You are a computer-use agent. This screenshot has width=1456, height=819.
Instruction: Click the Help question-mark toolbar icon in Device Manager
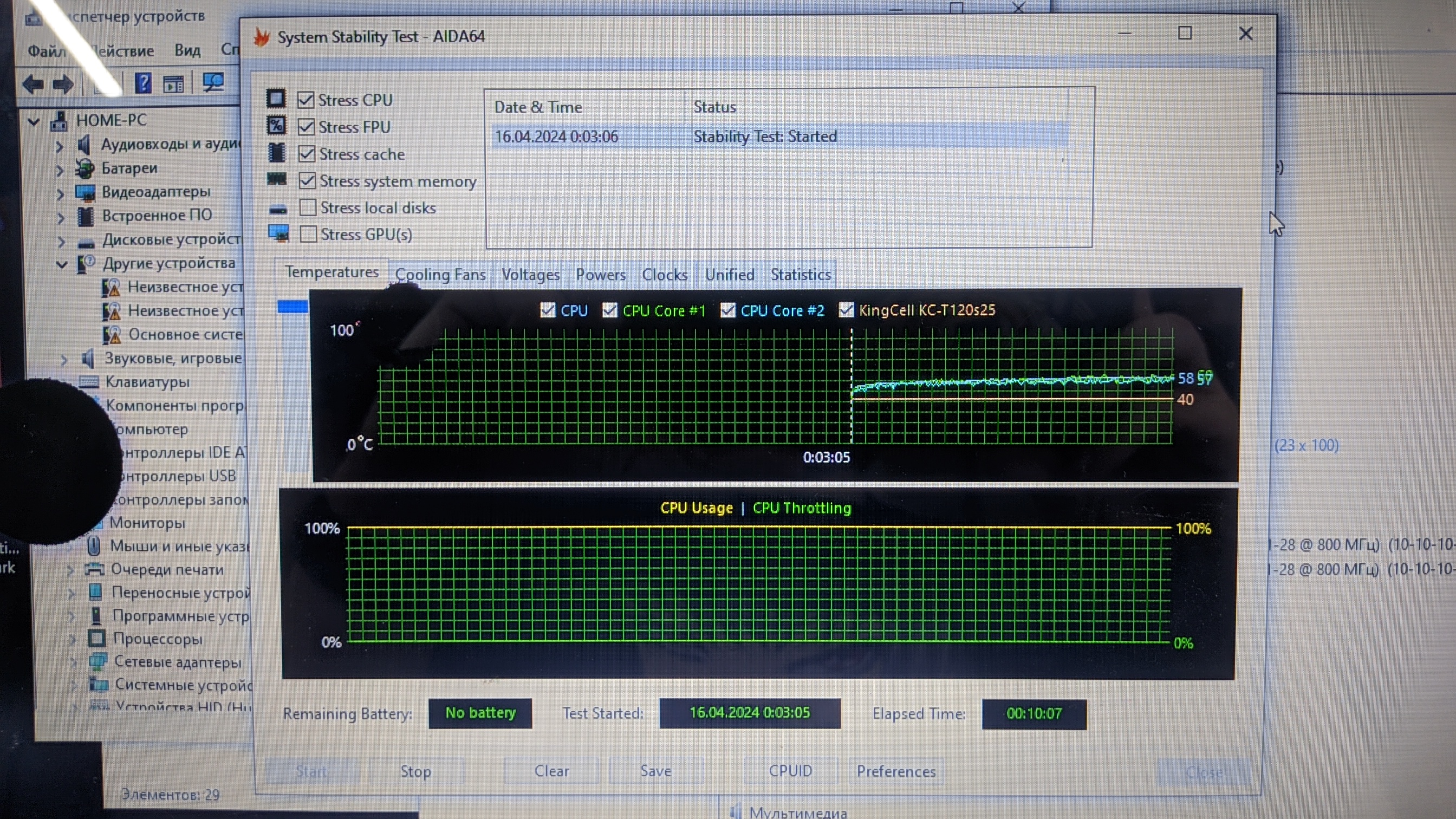pyautogui.click(x=143, y=83)
